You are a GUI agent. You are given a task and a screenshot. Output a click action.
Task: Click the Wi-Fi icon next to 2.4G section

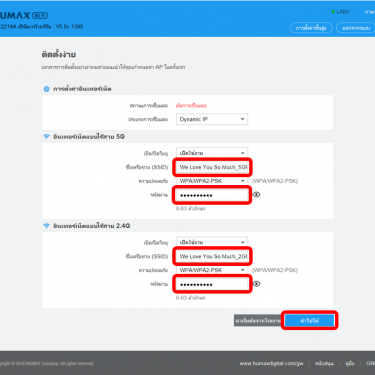[46, 226]
